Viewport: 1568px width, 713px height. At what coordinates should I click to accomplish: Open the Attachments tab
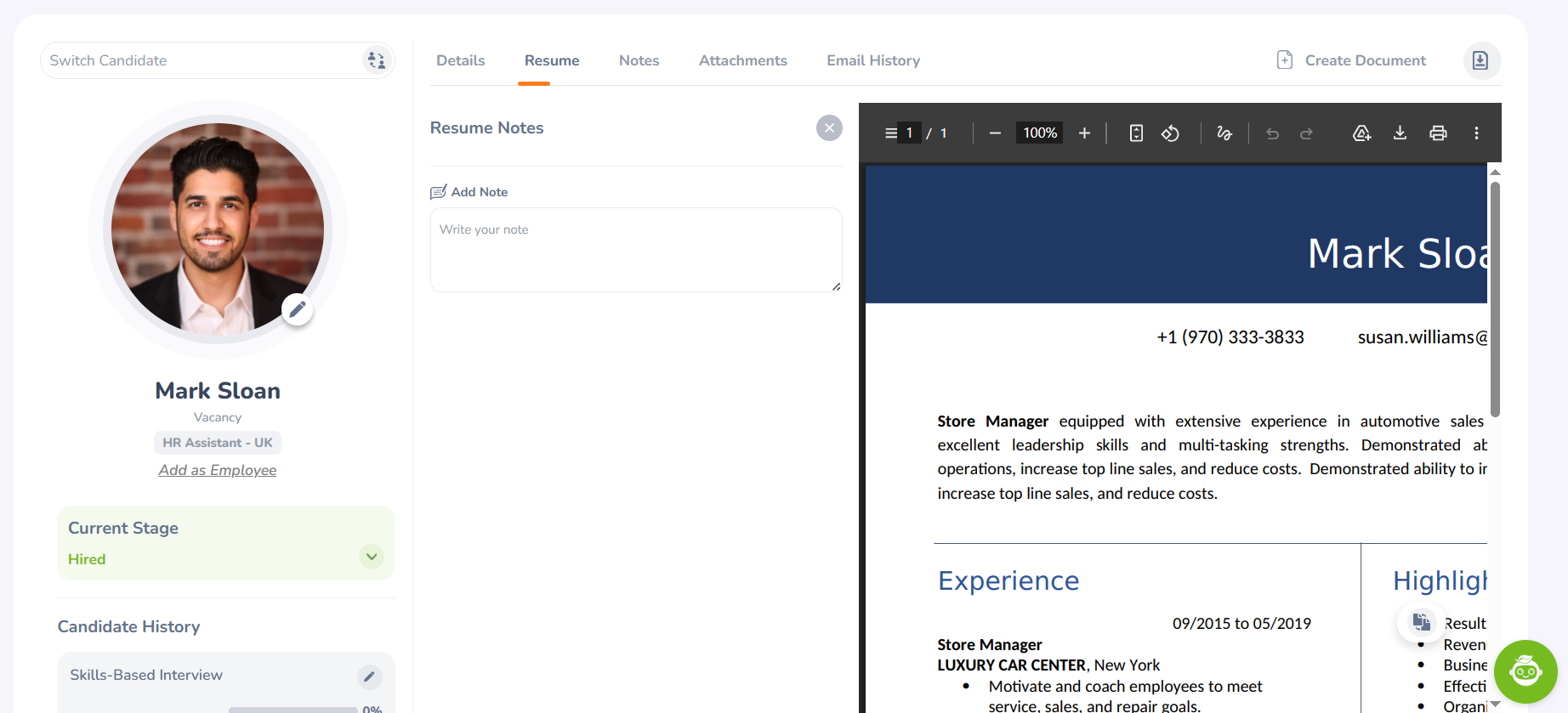pos(742,60)
